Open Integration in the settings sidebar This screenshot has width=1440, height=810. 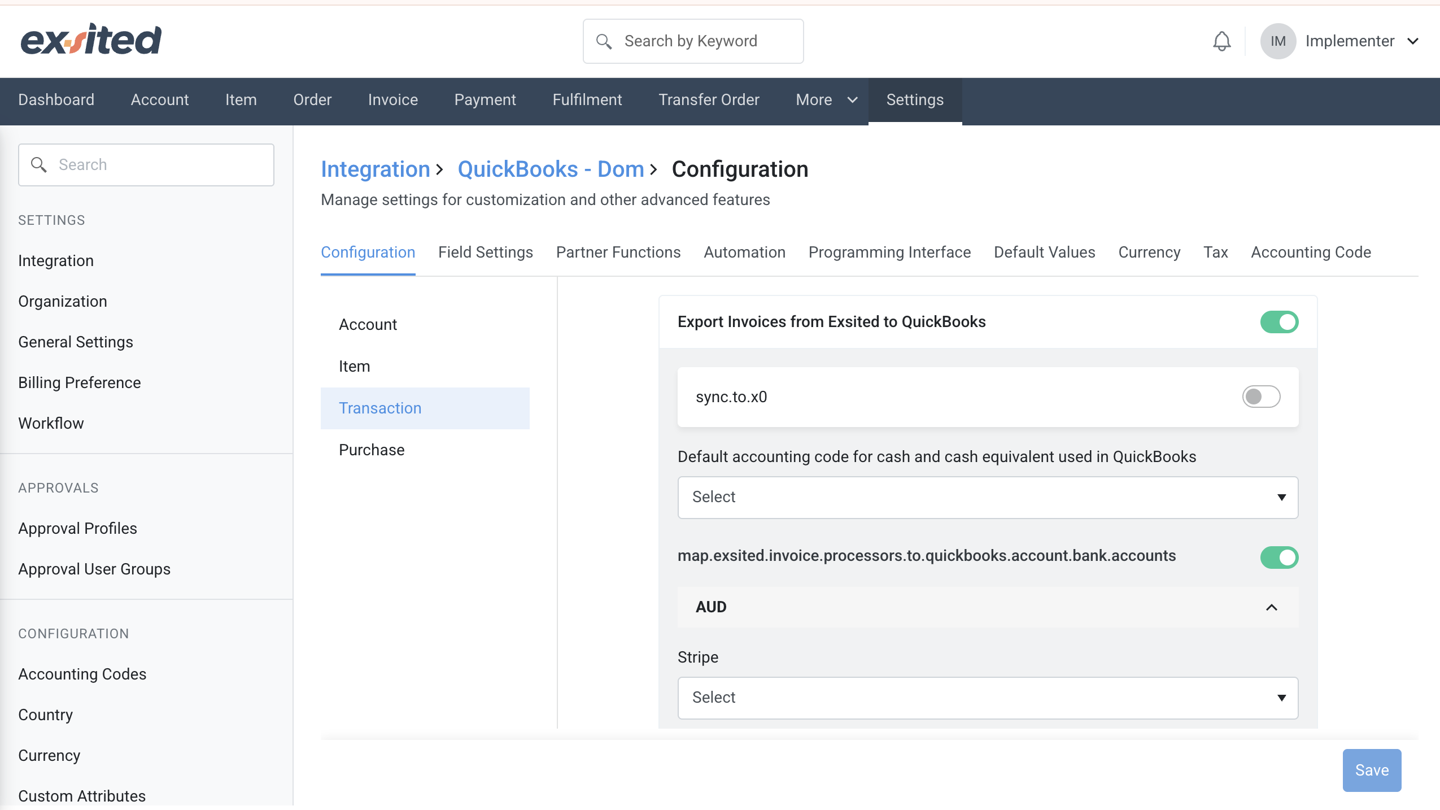[56, 261]
